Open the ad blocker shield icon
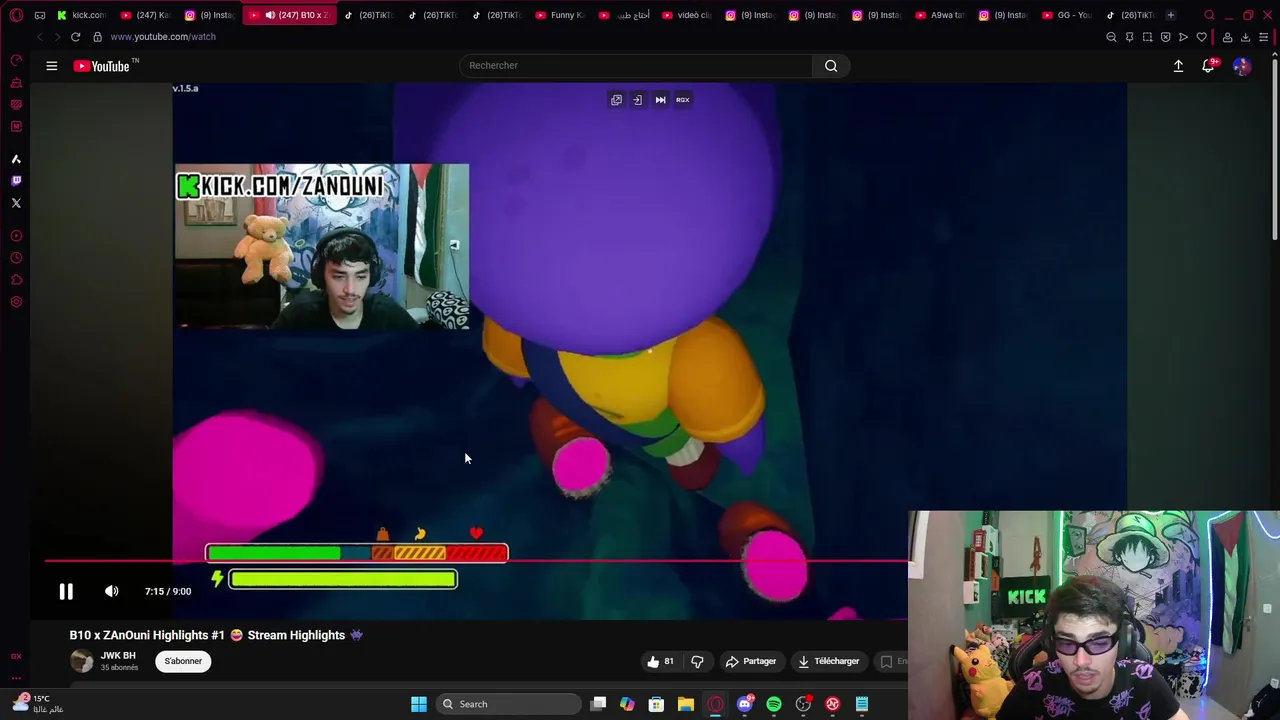The height and width of the screenshot is (720, 1280). 1165,37
